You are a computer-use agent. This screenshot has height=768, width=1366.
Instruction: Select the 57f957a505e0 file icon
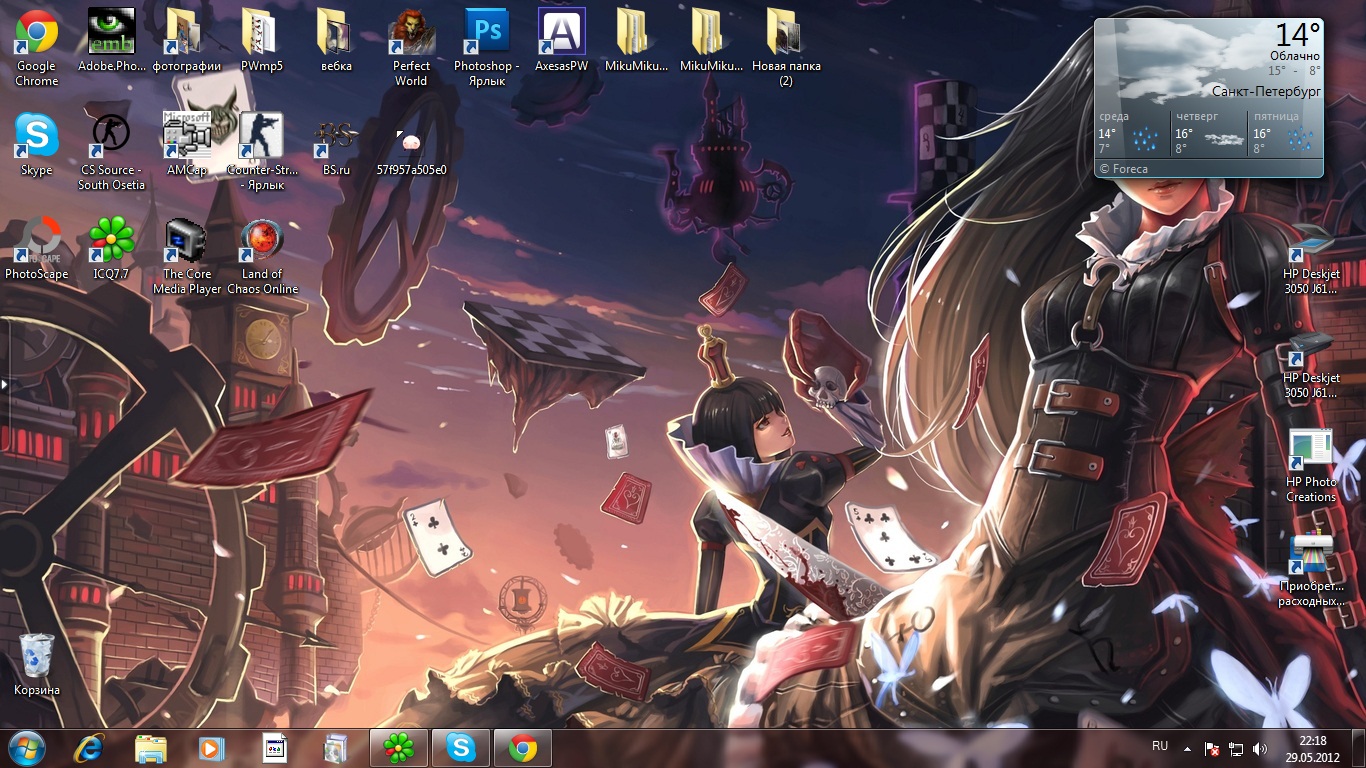tap(411, 151)
